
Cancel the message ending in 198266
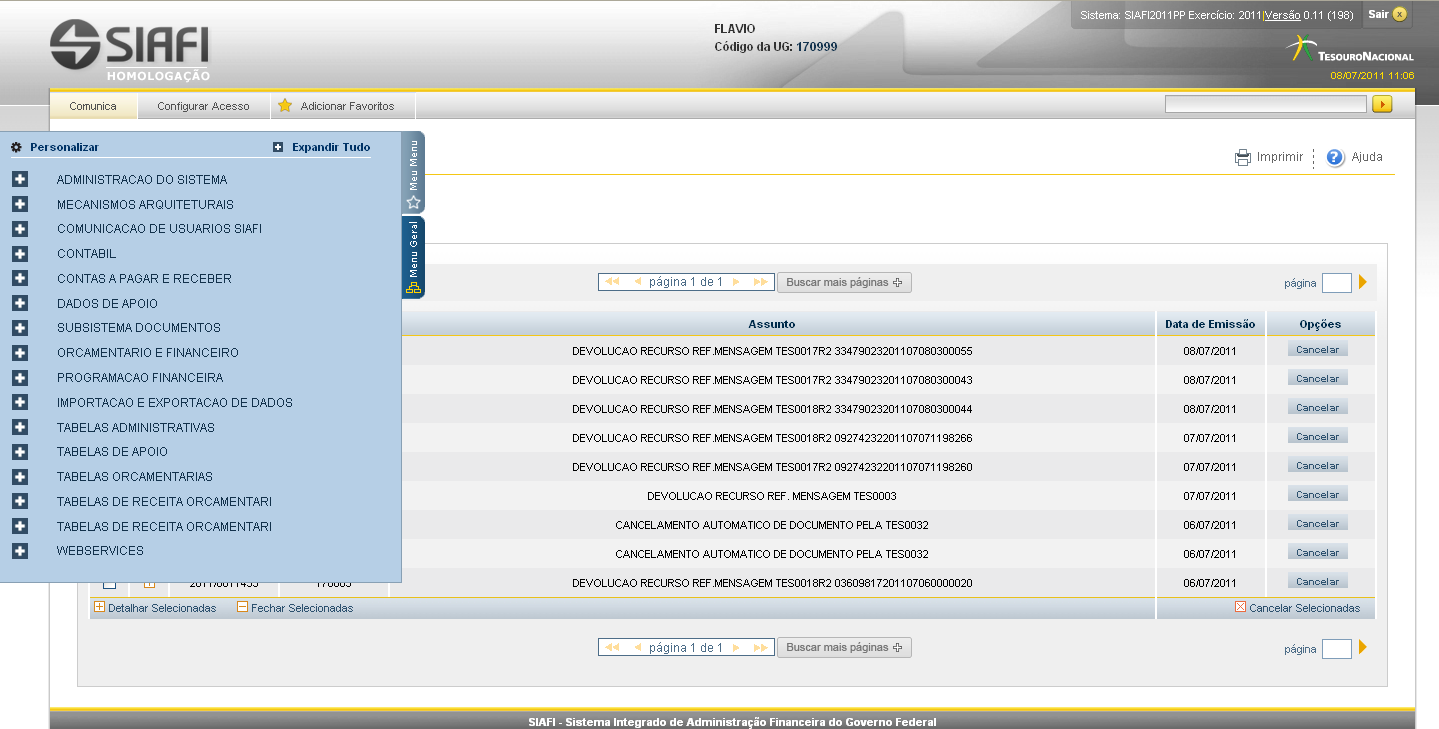[x=1318, y=437]
